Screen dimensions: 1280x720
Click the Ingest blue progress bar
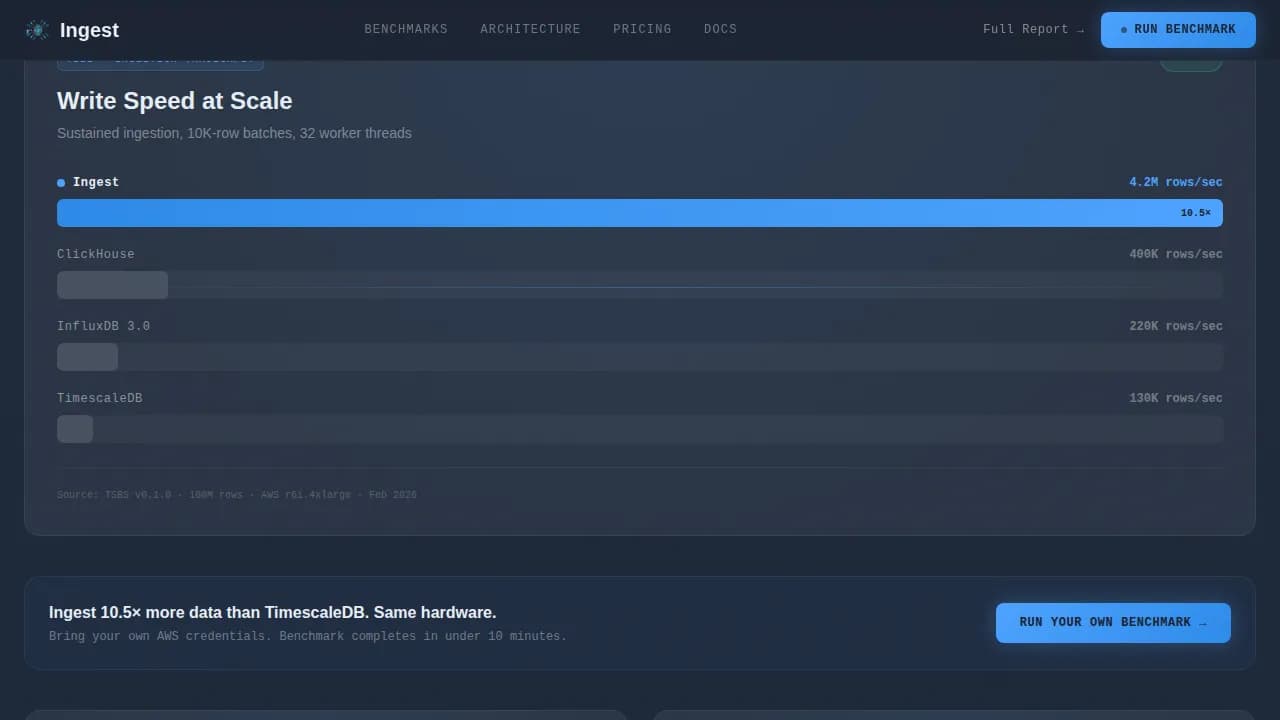(x=640, y=213)
